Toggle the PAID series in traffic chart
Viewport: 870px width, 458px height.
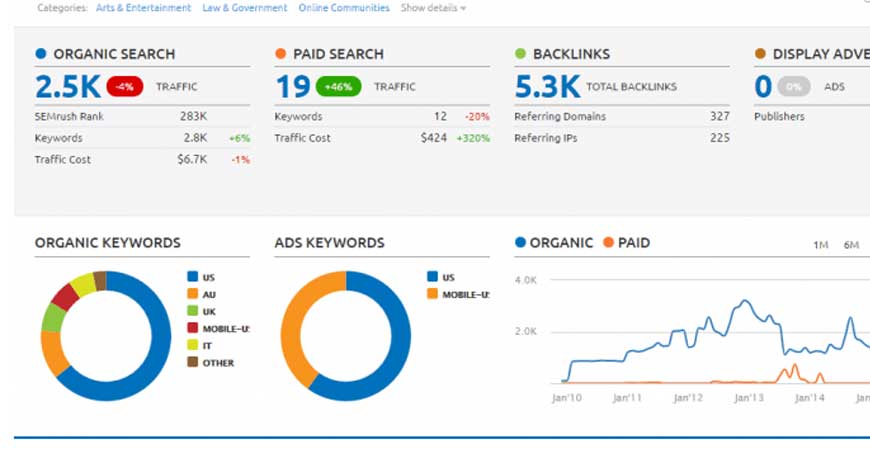(627, 243)
